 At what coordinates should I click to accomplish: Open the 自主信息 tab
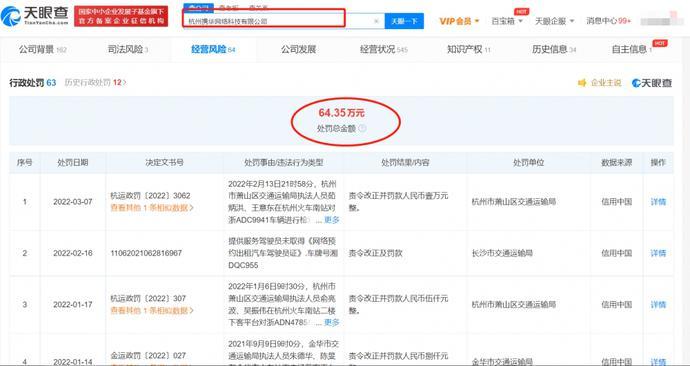632,50
